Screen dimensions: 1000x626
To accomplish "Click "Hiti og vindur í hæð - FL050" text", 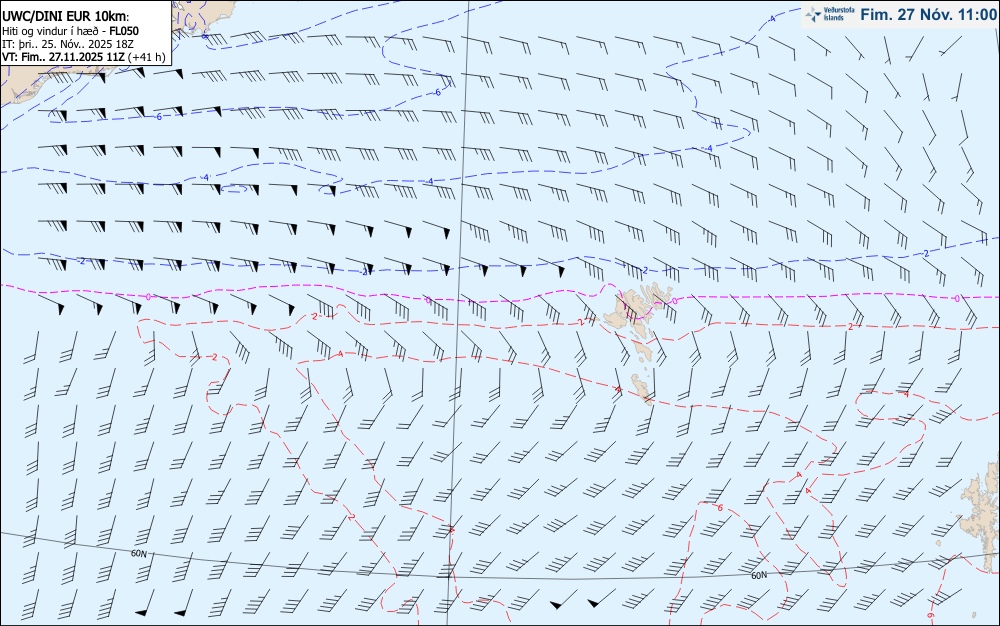I will 70,31.
